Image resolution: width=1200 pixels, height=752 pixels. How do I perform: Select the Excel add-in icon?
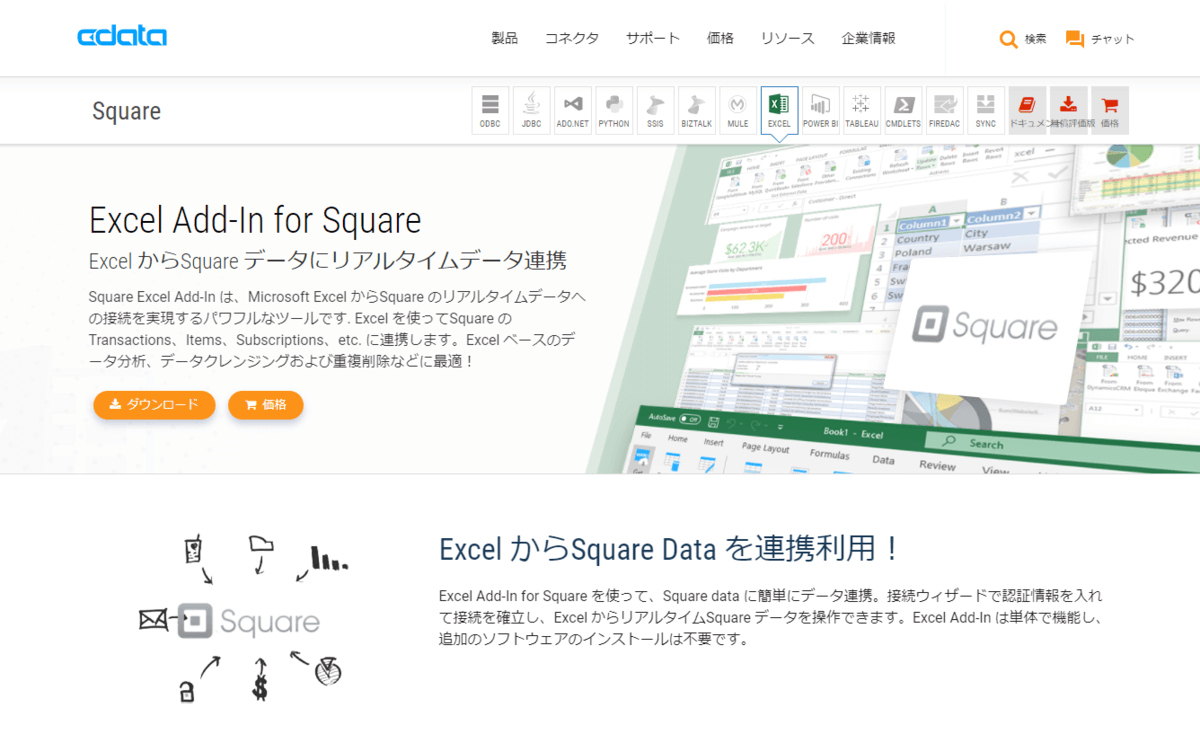coord(779,111)
